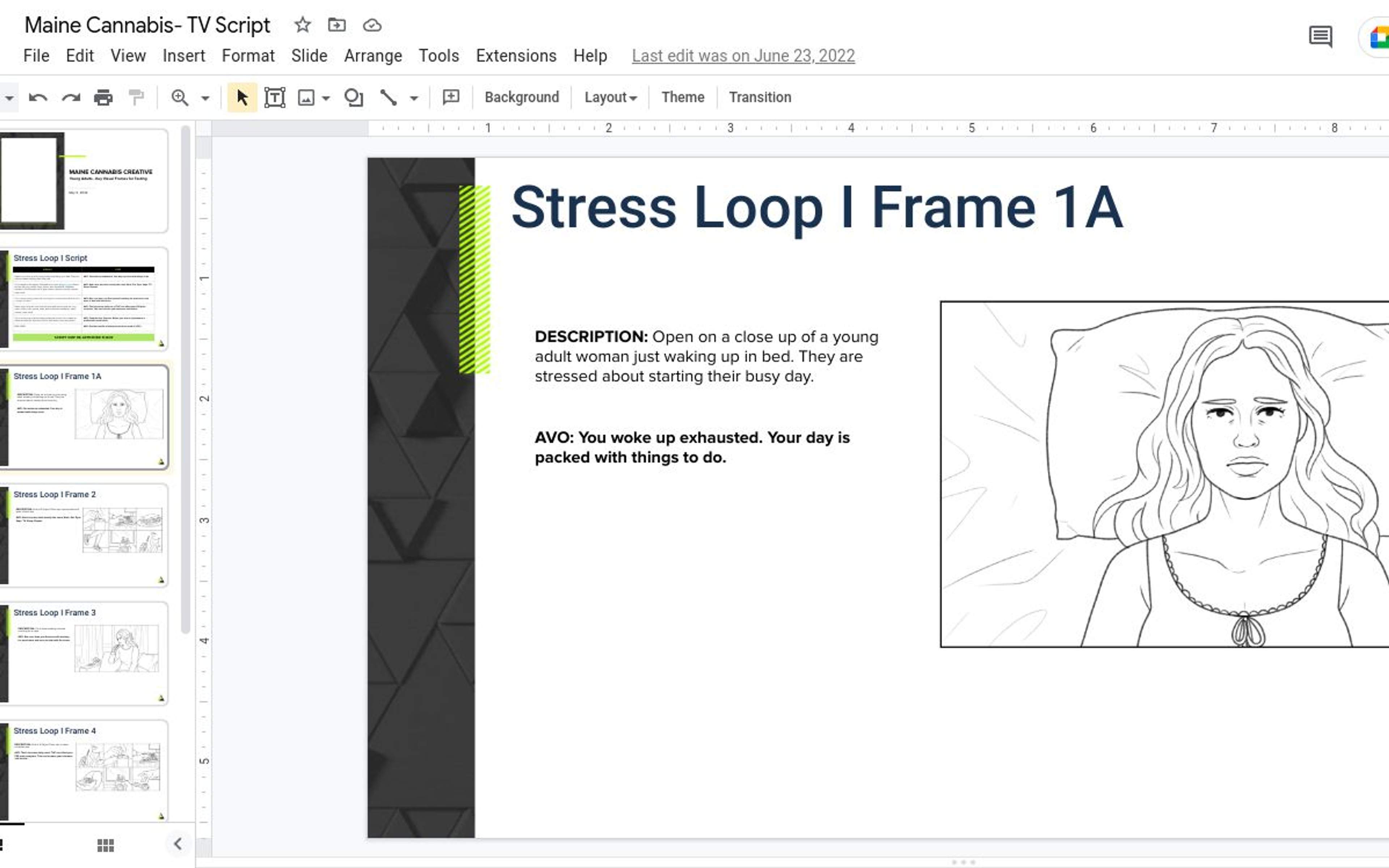Star the Maine Cannabis presentation
This screenshot has height=868, width=1389.
pos(302,25)
